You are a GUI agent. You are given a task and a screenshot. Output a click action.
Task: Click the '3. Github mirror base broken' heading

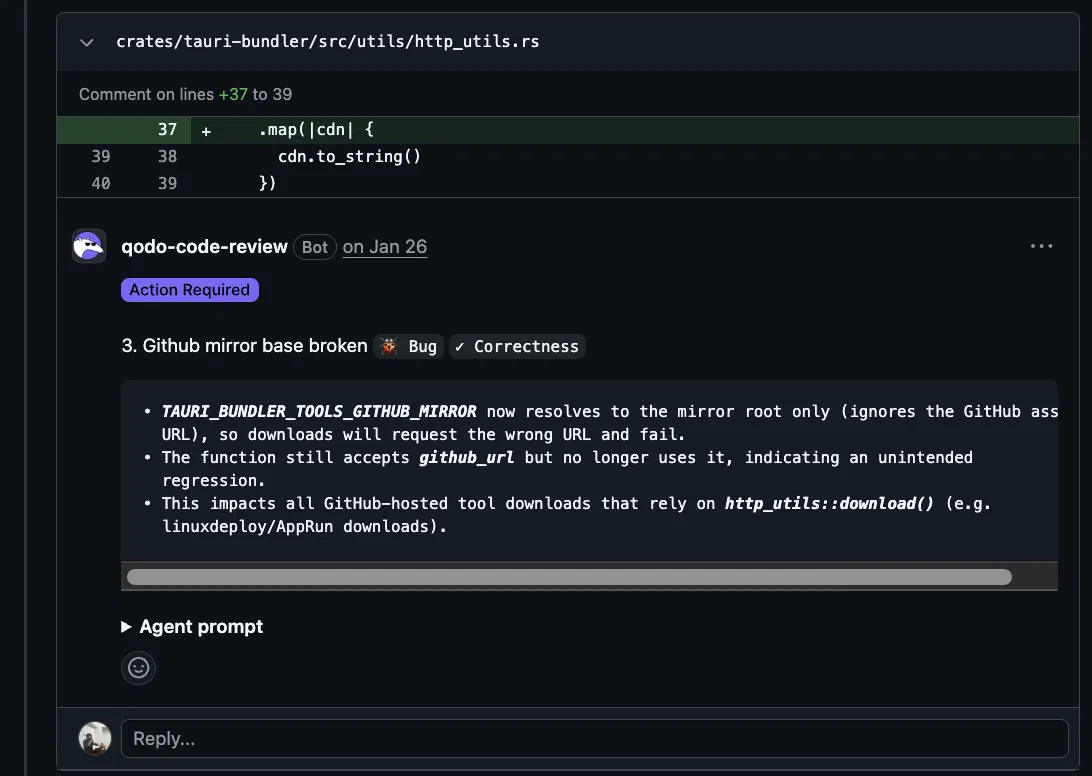[244, 346]
